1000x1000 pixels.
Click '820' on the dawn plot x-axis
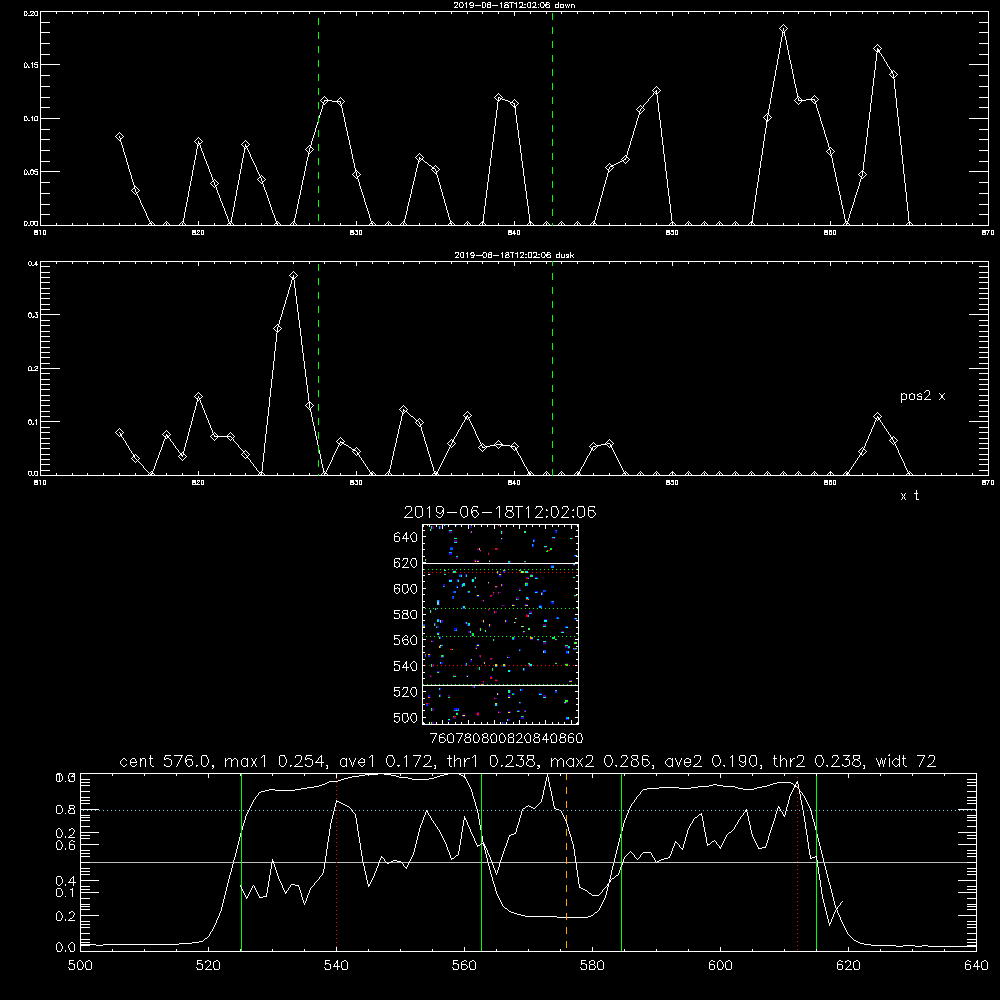click(x=198, y=233)
